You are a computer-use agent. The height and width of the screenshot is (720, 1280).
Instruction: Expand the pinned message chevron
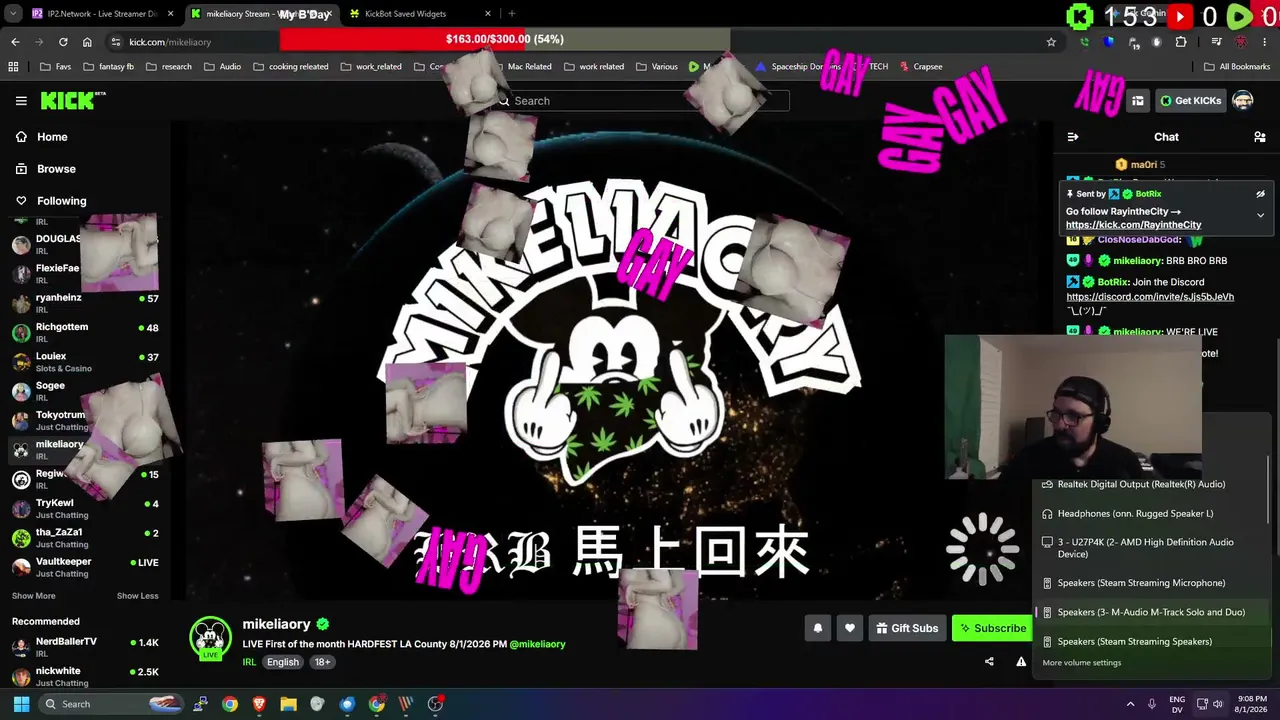[1260, 215]
